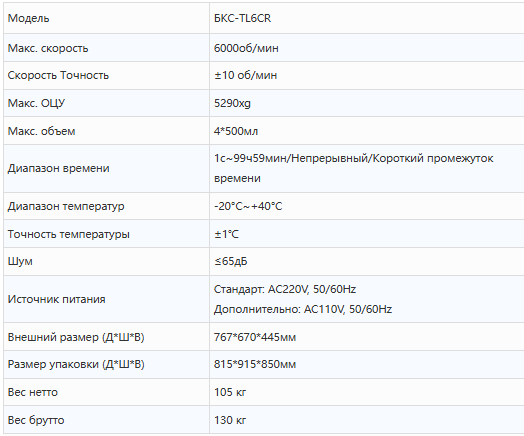524x436 pixels.
Task: Select the Модель label cell
Action: [106, 18]
